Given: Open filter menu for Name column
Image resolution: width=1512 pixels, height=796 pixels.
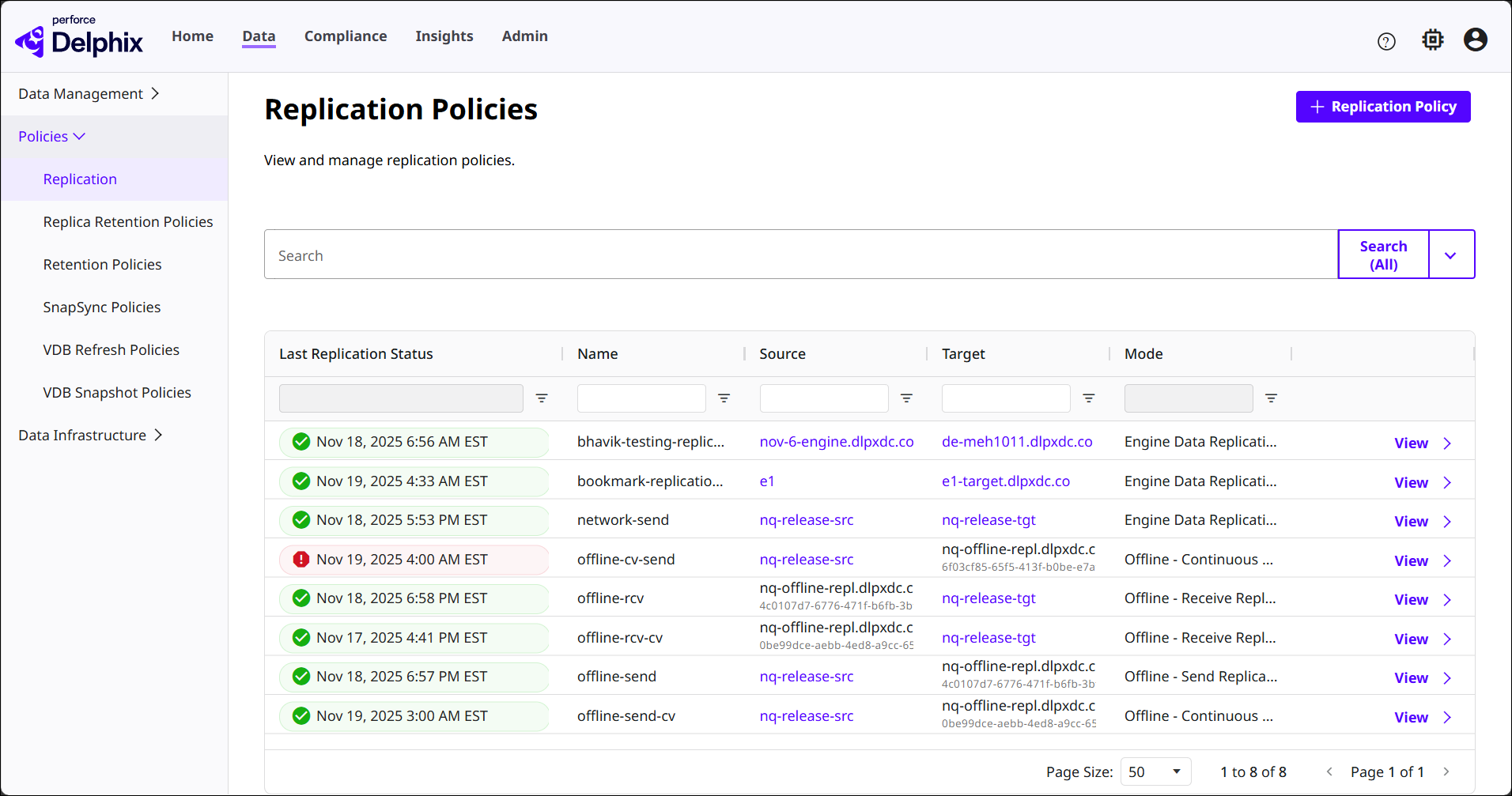Looking at the screenshot, I should [724, 398].
